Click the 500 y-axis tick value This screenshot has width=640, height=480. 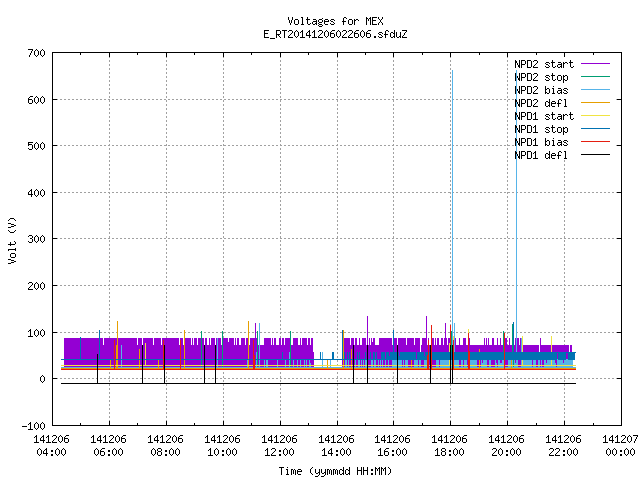point(37,146)
